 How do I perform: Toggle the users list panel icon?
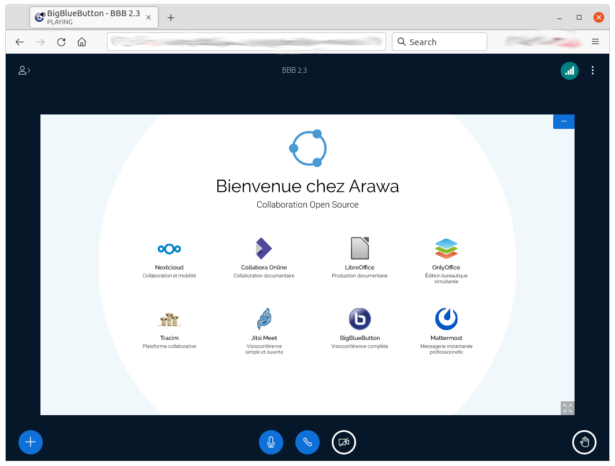24,70
